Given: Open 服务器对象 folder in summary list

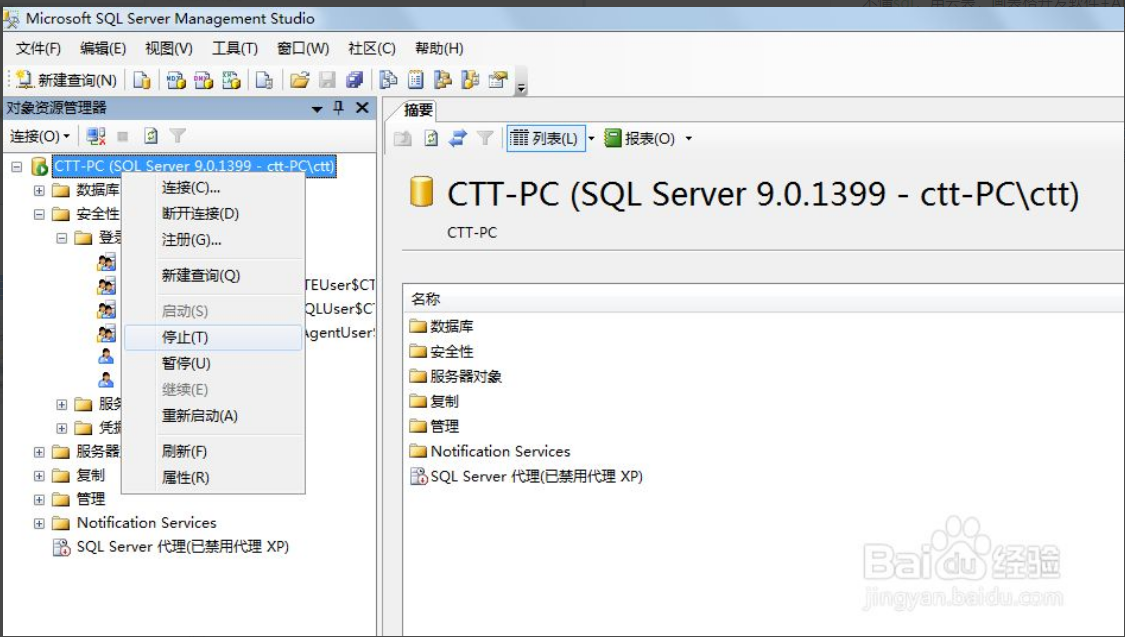Looking at the screenshot, I should click(456, 377).
